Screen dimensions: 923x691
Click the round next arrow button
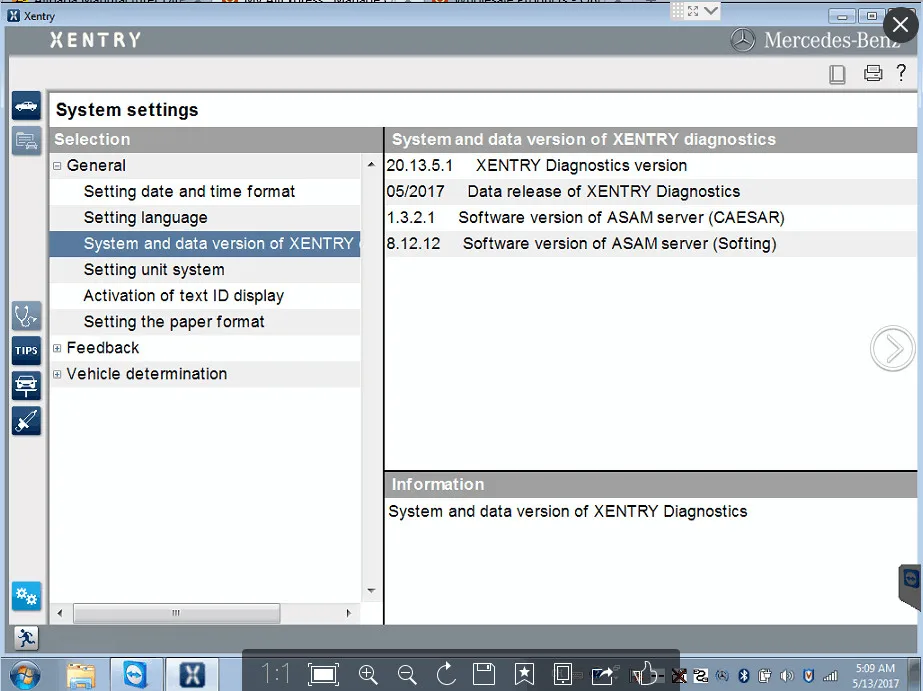pyautogui.click(x=892, y=348)
